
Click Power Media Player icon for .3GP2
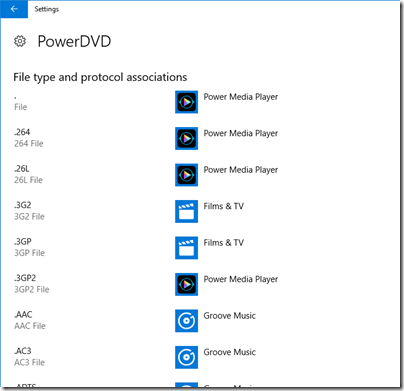coord(186,284)
